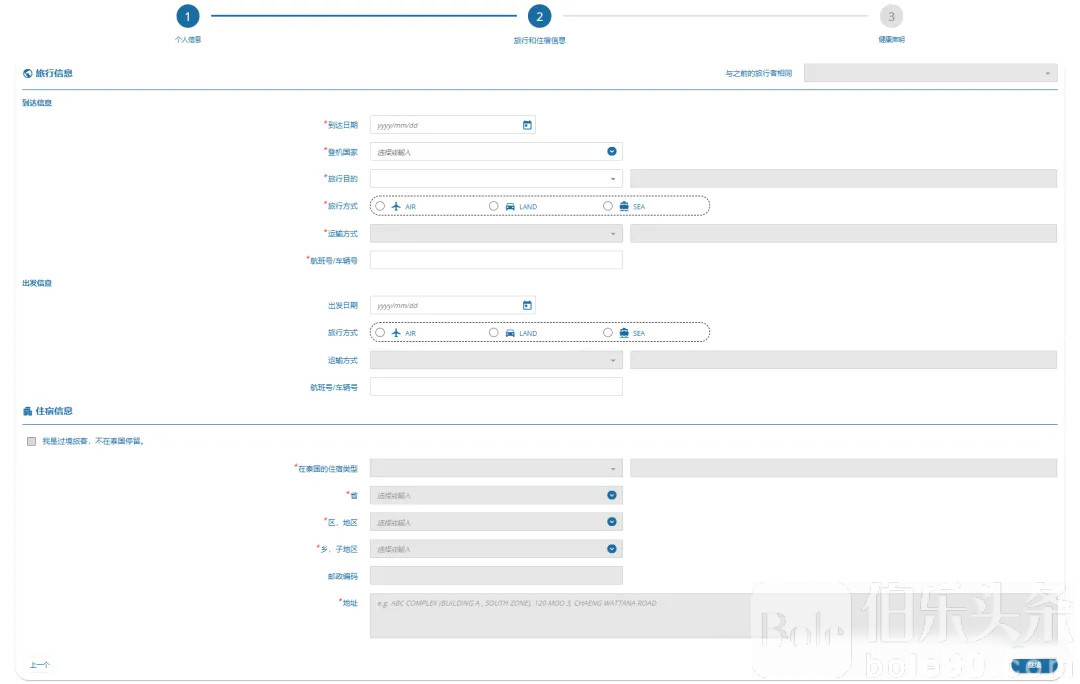The height and width of the screenshot is (684, 1080).
Task: Click the continue button at bottom right
Action: point(1033,665)
